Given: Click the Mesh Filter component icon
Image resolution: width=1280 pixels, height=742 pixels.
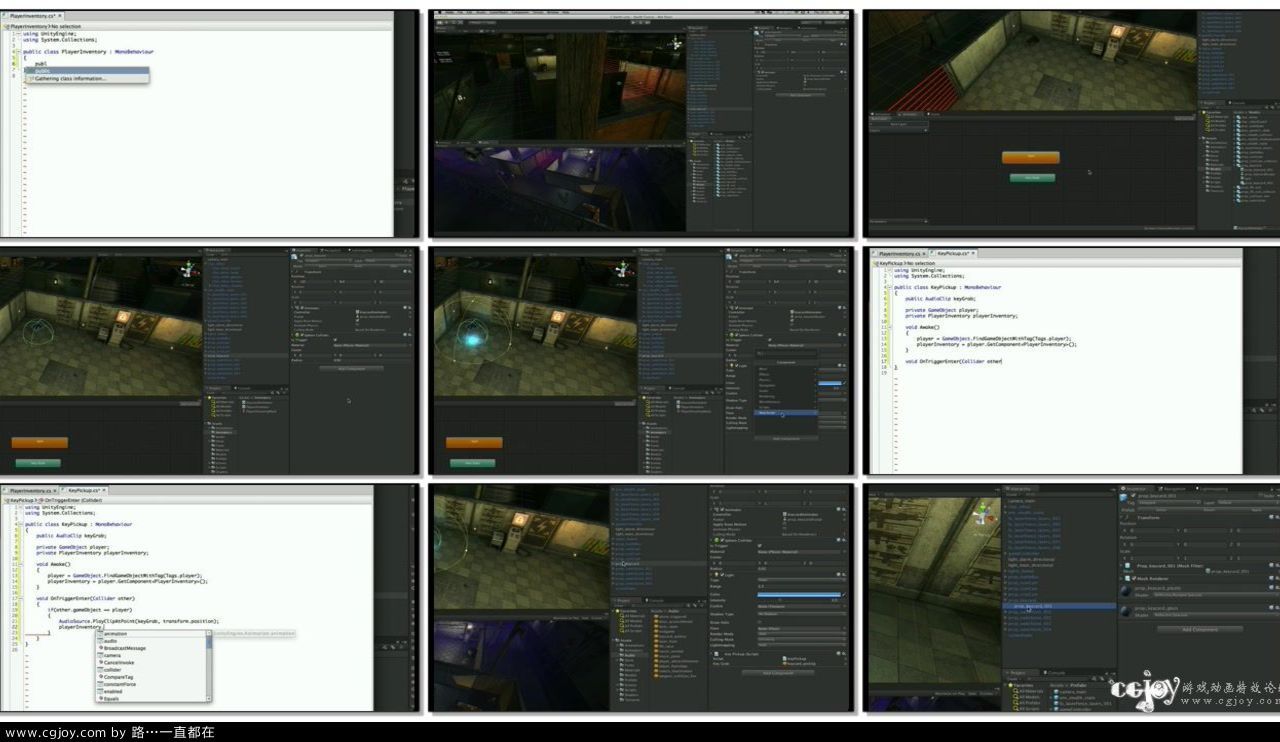Looking at the screenshot, I should click(1126, 565).
